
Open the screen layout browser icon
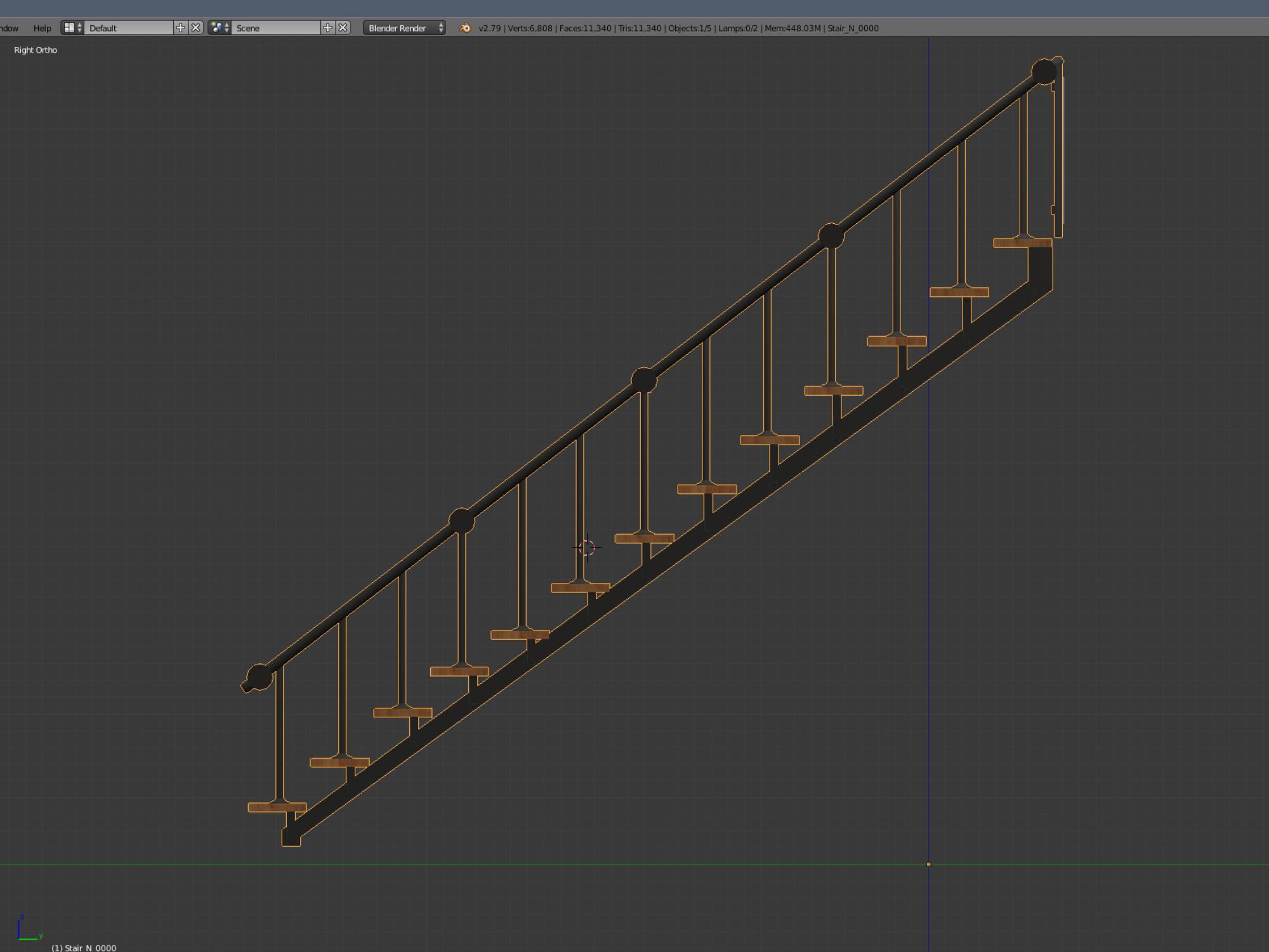pos(72,28)
